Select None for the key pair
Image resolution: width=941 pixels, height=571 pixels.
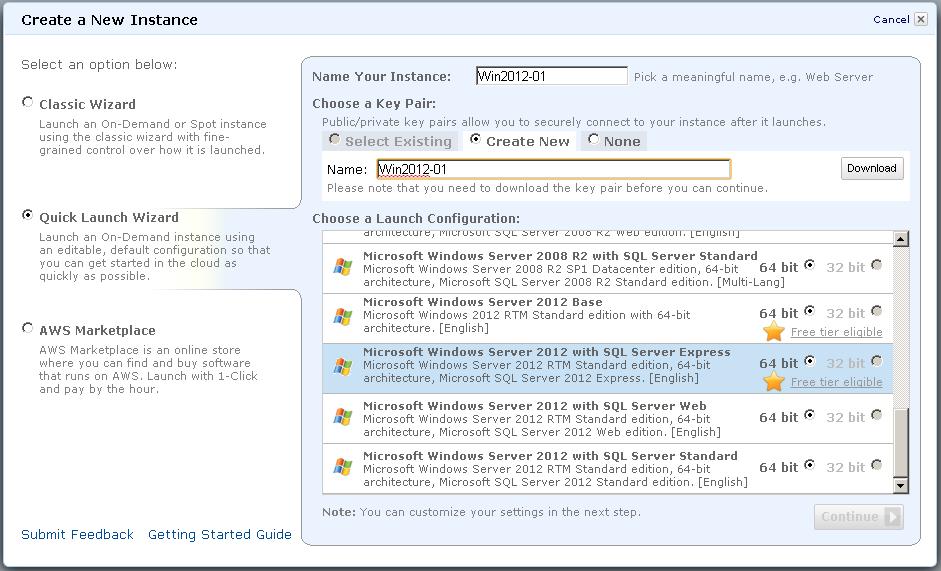click(594, 140)
